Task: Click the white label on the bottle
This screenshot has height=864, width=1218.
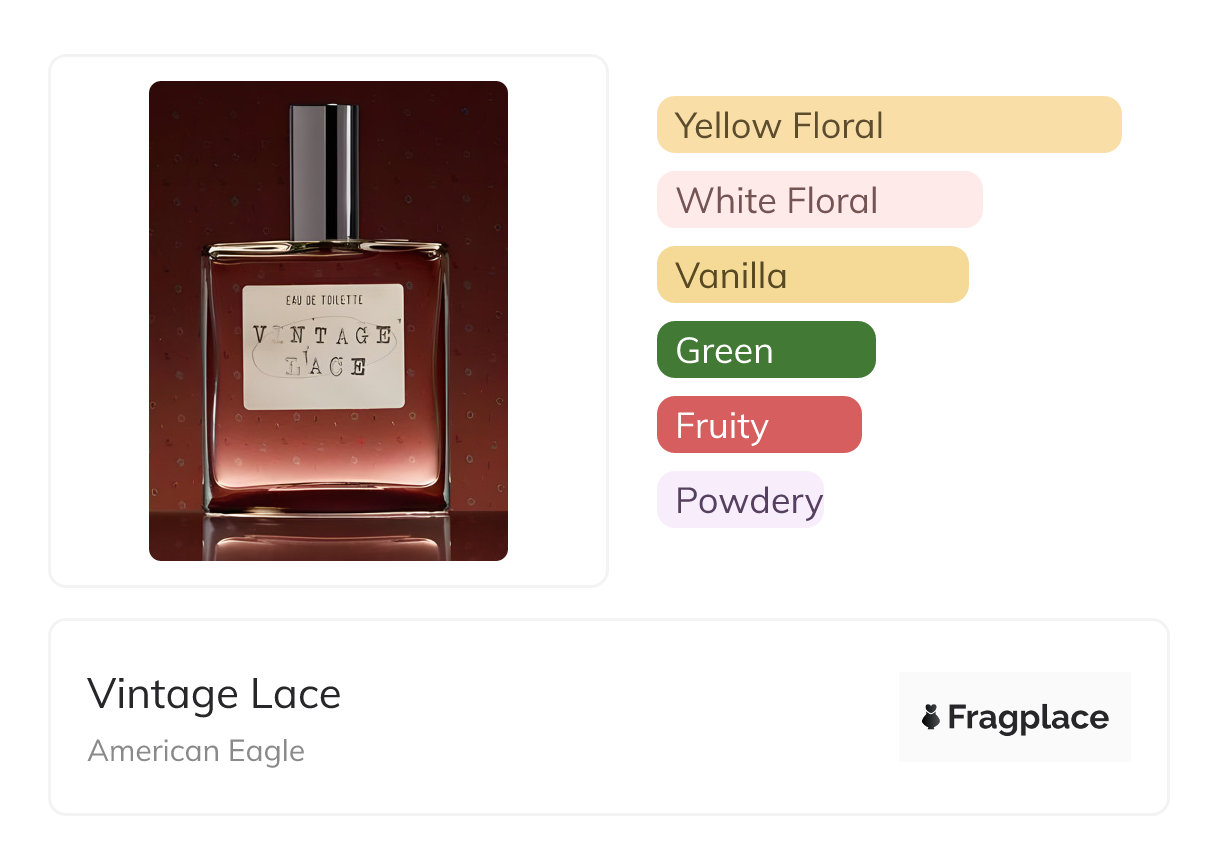Action: coord(324,347)
